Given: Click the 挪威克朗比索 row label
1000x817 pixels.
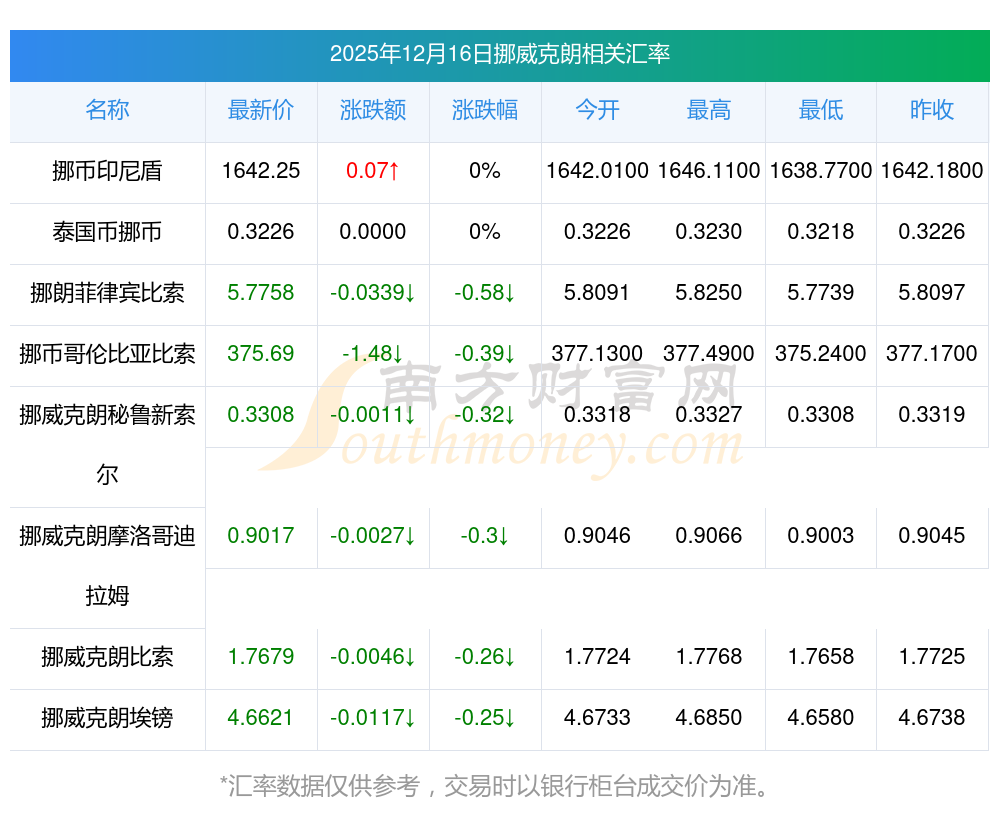Looking at the screenshot, I should (107, 657).
